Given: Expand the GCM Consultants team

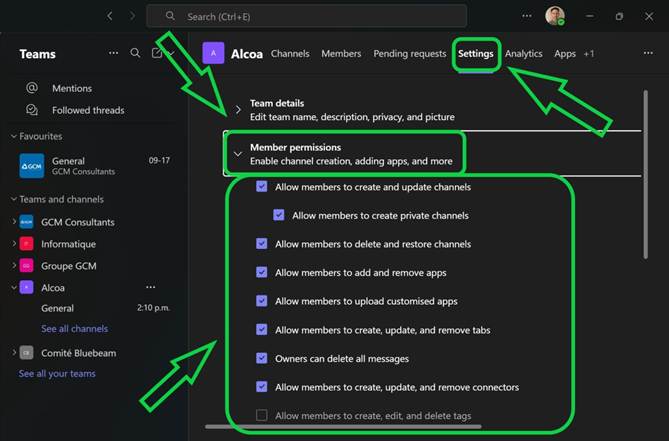Looking at the screenshot, I should pos(14,222).
